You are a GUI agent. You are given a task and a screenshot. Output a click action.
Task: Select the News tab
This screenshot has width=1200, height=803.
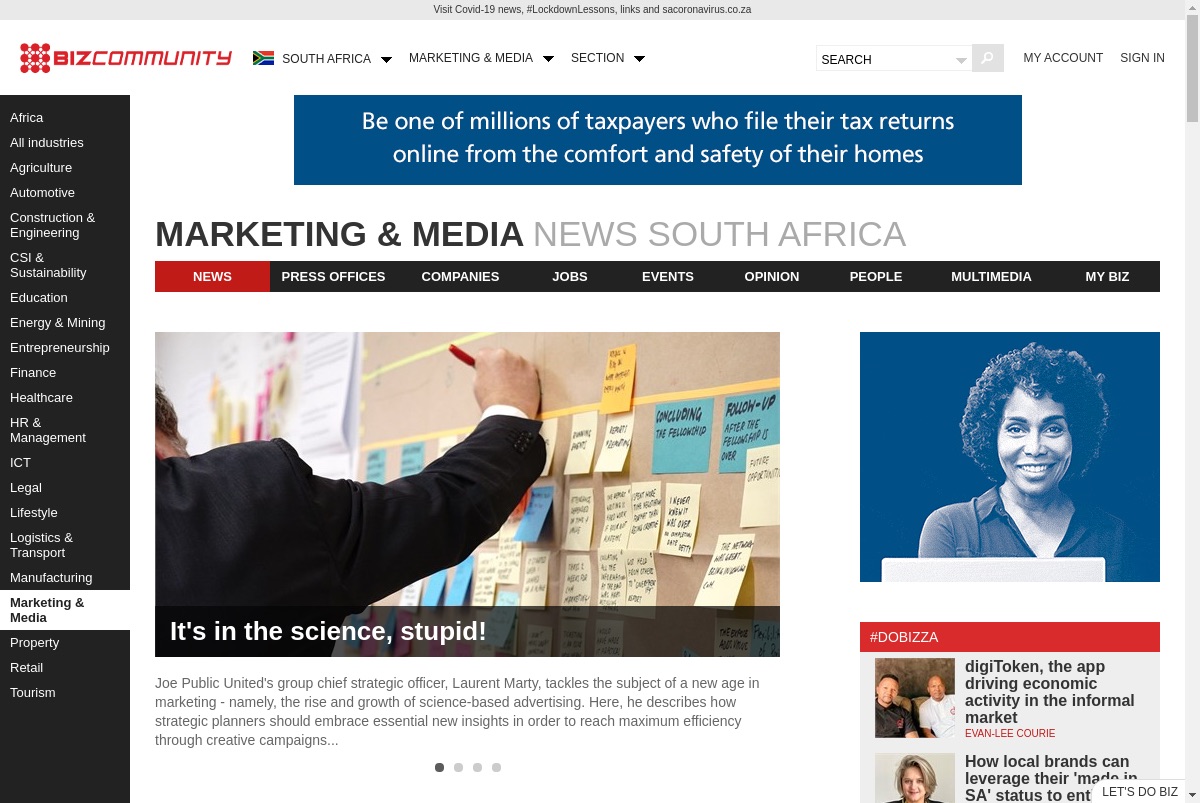[x=212, y=276]
